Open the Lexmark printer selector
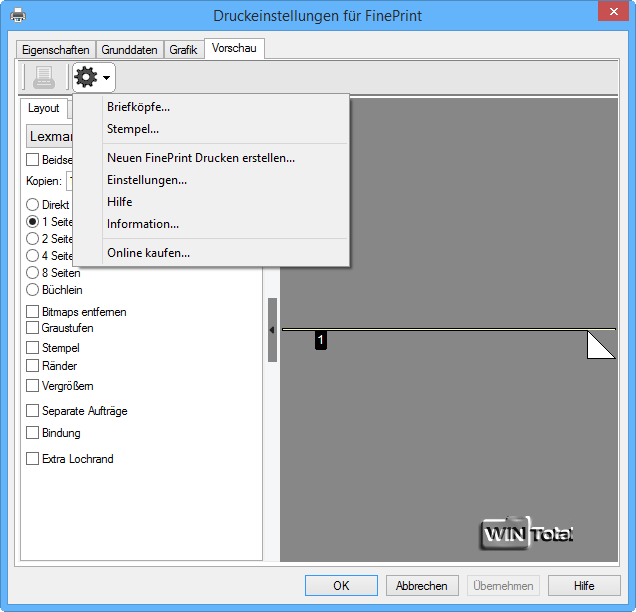636x612 pixels. click(x=49, y=136)
